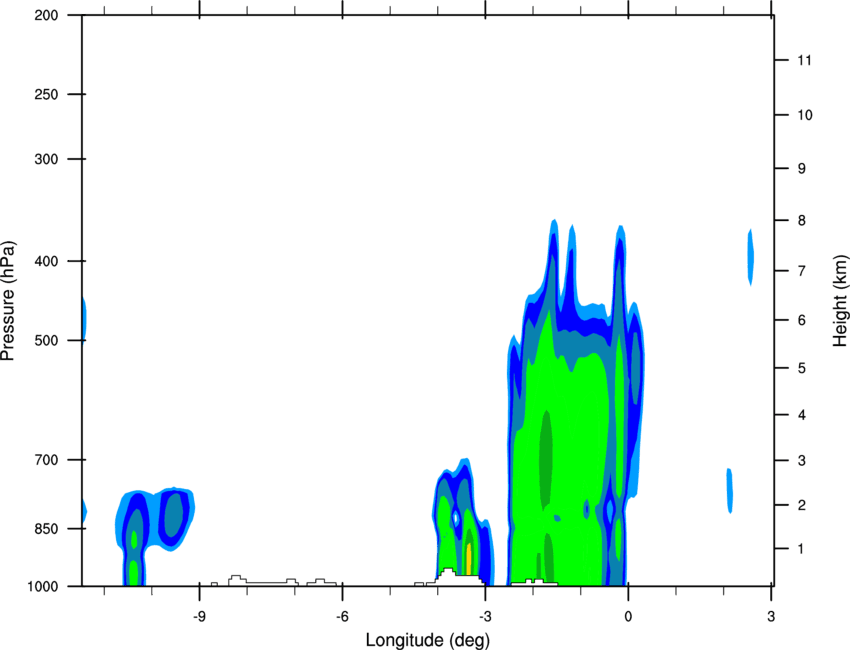Click the dark green oval inside the large green region

click(546, 460)
